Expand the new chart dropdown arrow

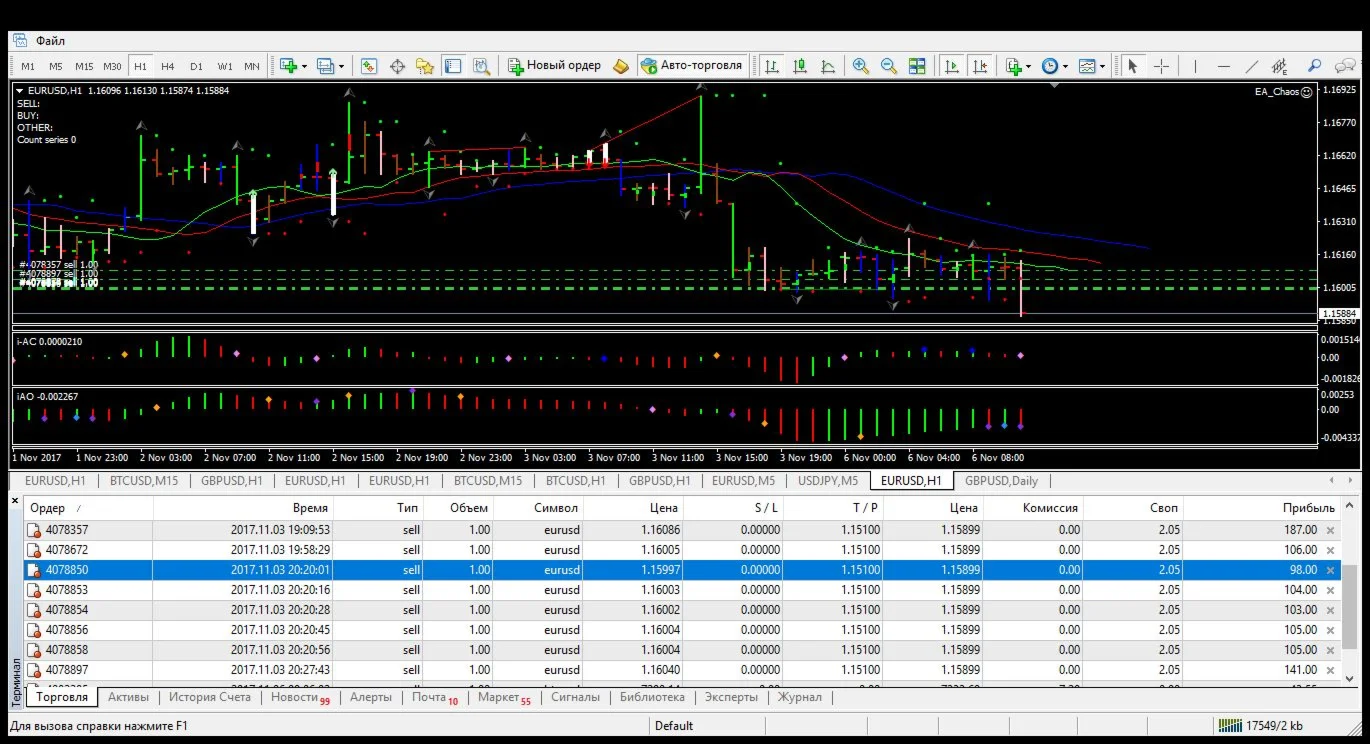coord(304,66)
